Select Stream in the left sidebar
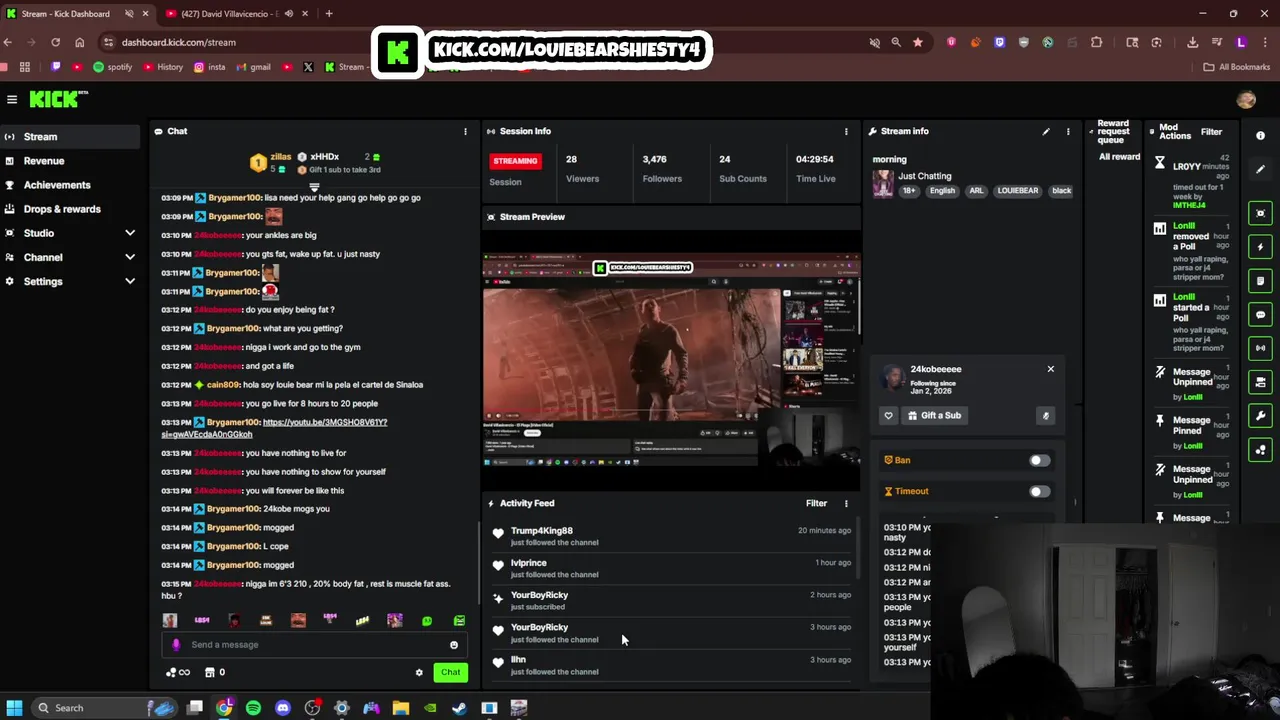The image size is (1280, 720). click(x=70, y=137)
